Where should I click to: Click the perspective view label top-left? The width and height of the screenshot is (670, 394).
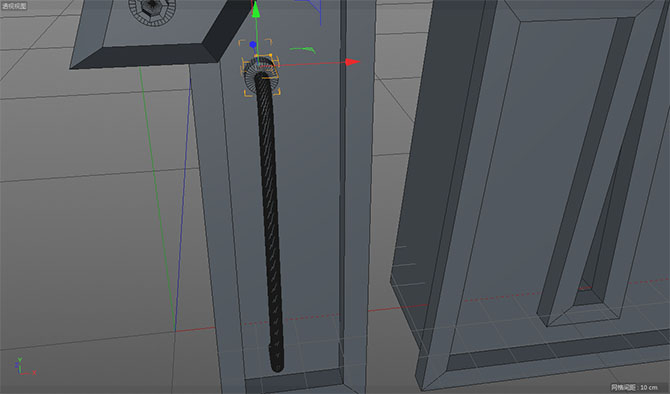[14, 6]
